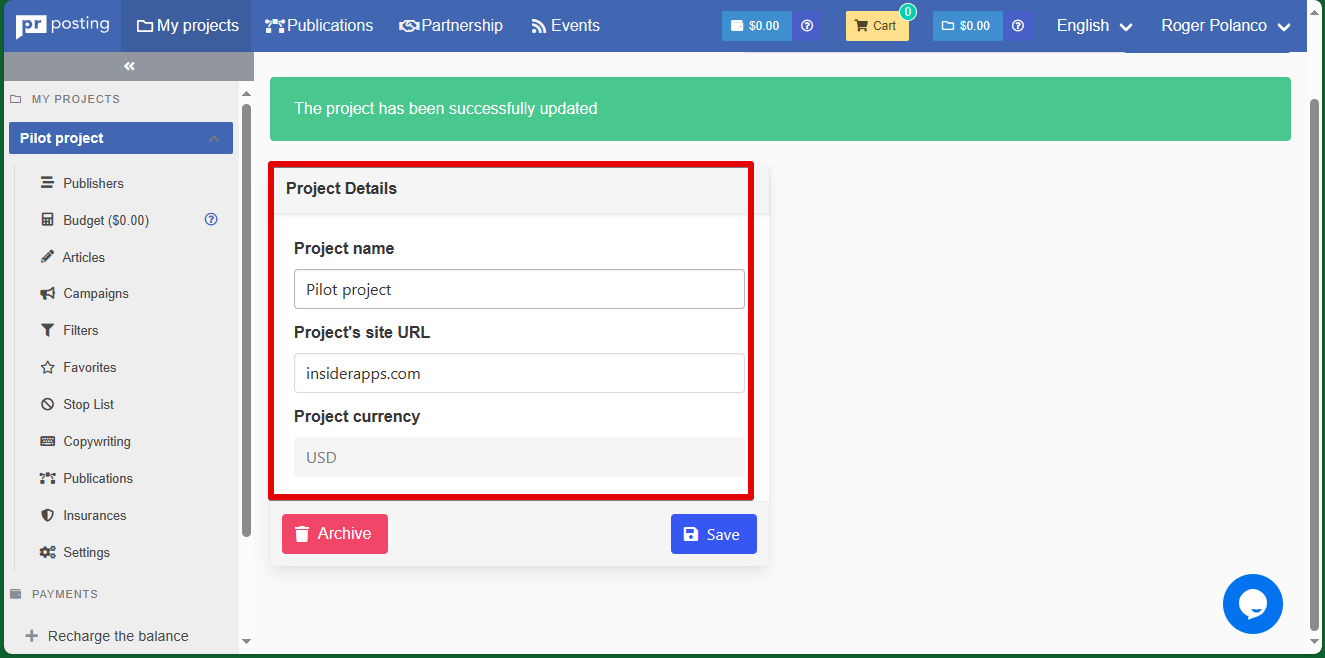
Task: Open project Settings gears item
Action: coord(86,553)
